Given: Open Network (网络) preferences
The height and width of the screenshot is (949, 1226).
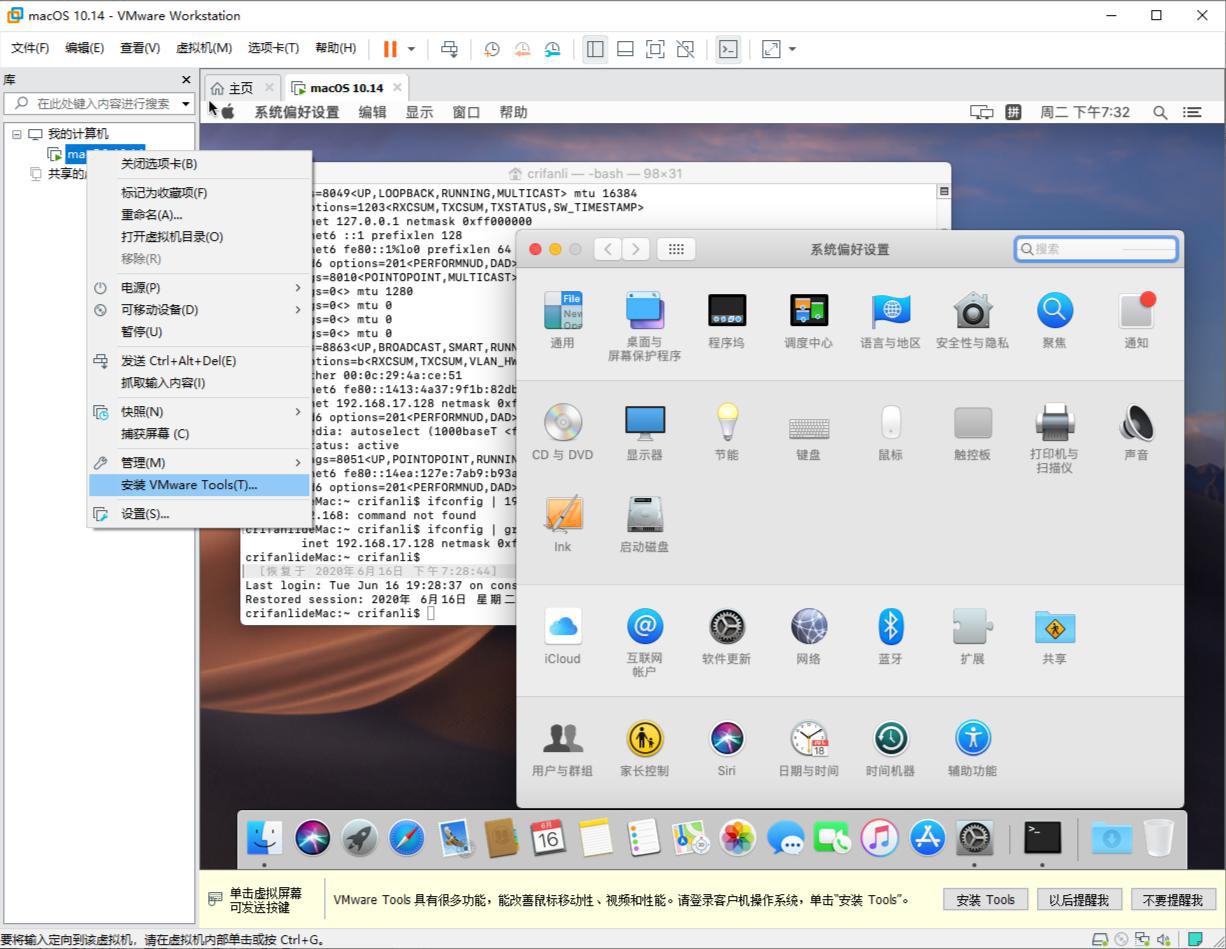Looking at the screenshot, I should [808, 627].
